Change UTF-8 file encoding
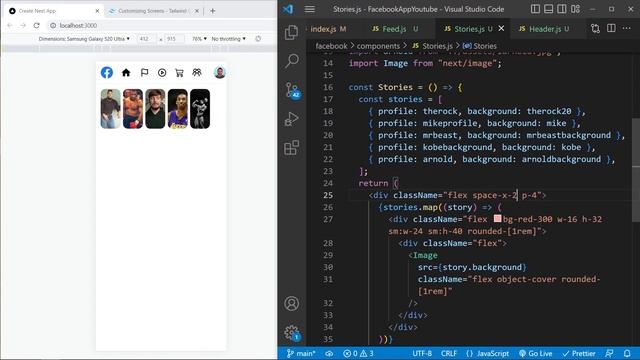Screen dimensions: 640x360 click(x=422, y=353)
